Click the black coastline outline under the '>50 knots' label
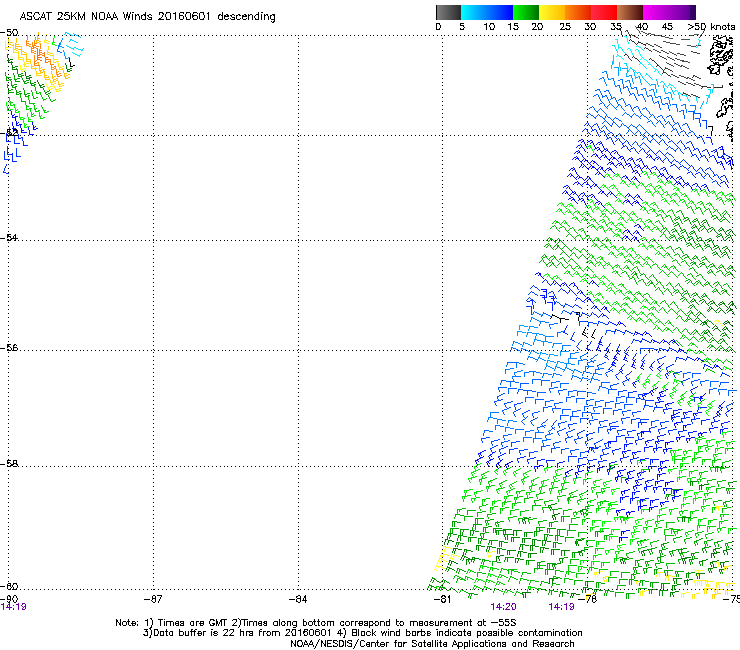The width and height of the screenshot is (740, 650). (721, 56)
